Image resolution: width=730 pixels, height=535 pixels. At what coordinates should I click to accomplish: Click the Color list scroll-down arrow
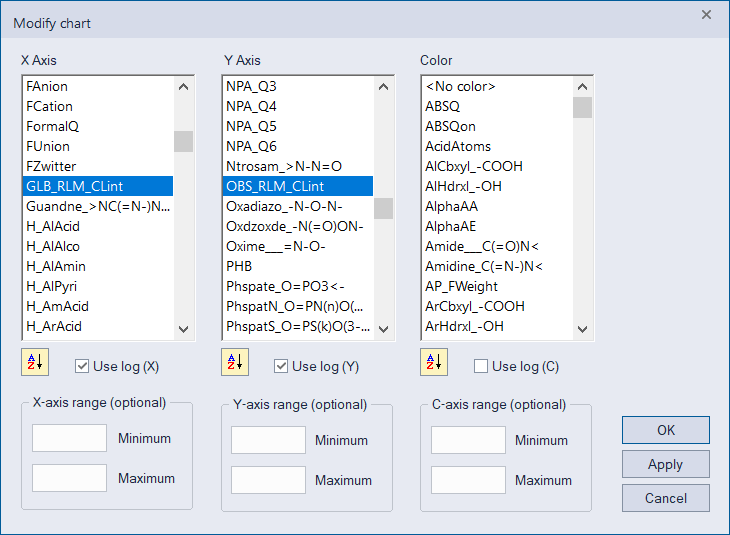pos(582,329)
